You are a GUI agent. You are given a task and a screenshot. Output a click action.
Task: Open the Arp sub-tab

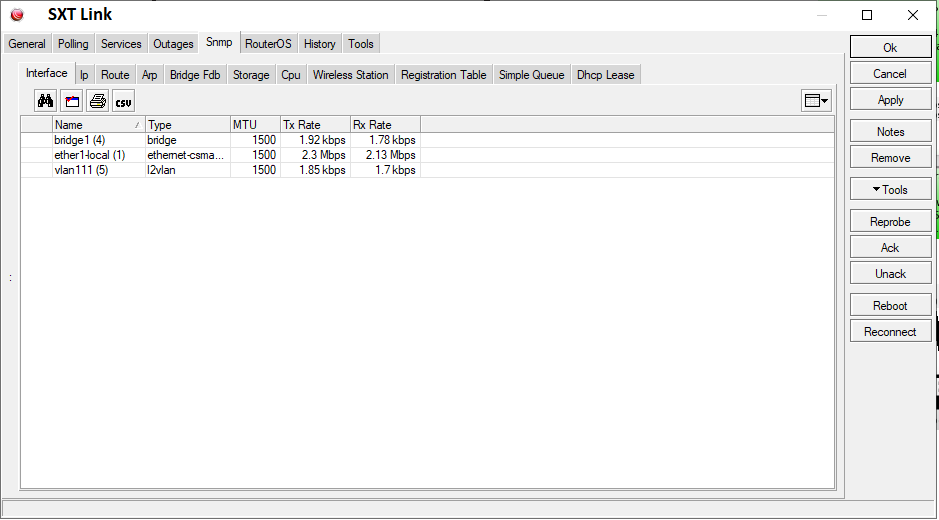(x=150, y=75)
